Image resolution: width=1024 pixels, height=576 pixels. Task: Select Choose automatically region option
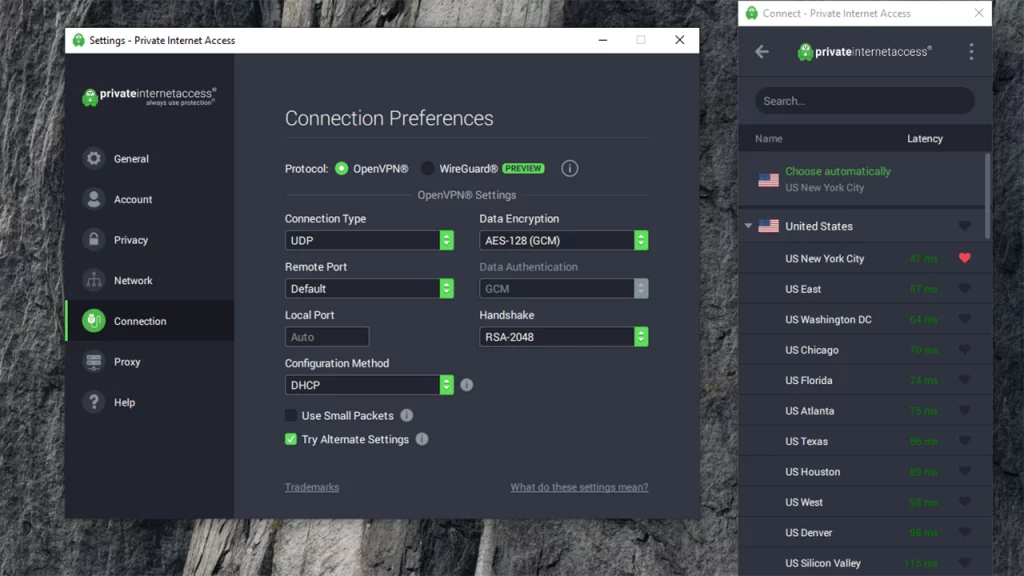pyautogui.click(x=862, y=179)
